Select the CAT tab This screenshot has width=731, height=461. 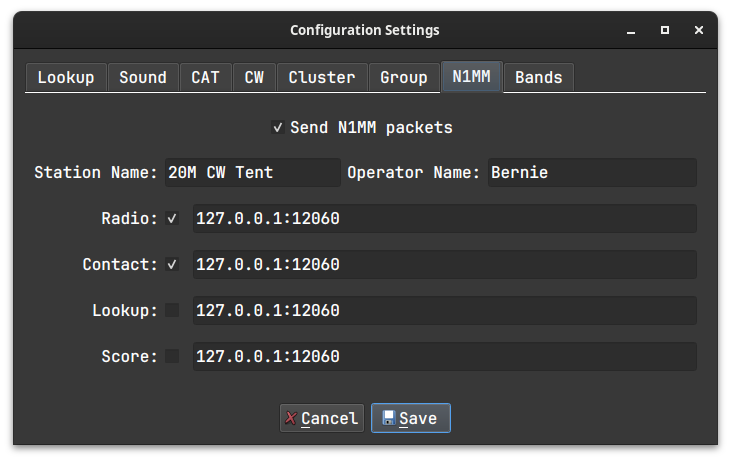click(x=206, y=77)
